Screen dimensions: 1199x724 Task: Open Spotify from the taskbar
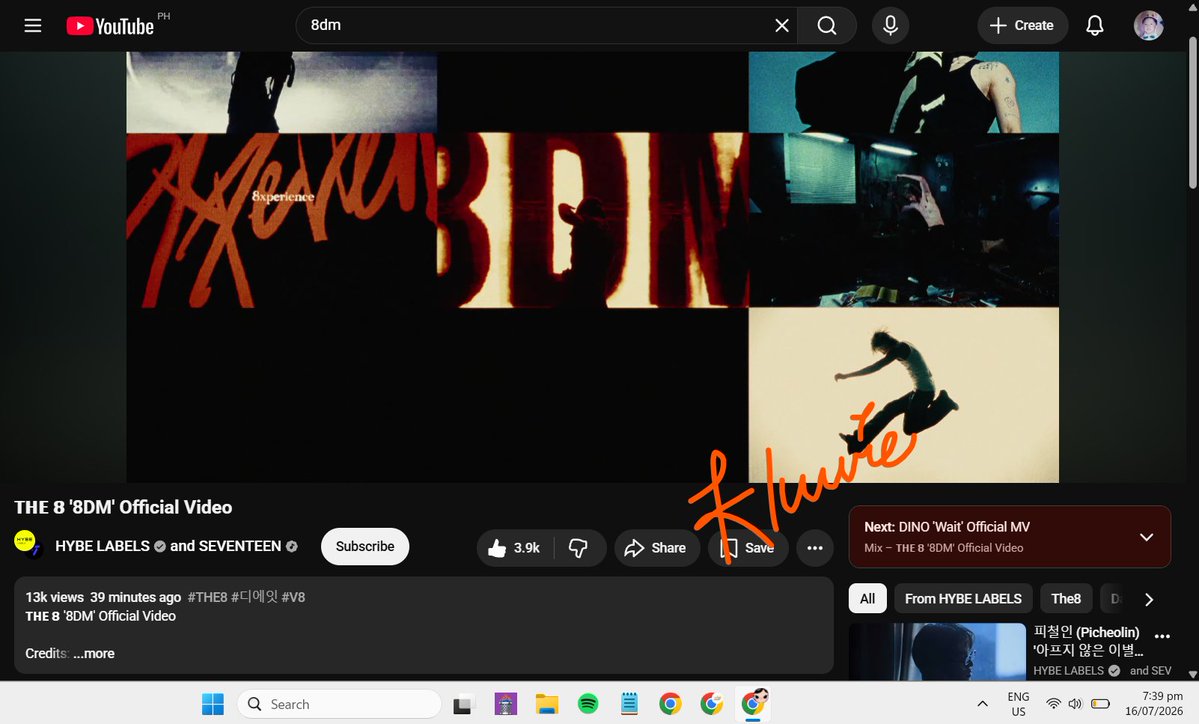(588, 704)
